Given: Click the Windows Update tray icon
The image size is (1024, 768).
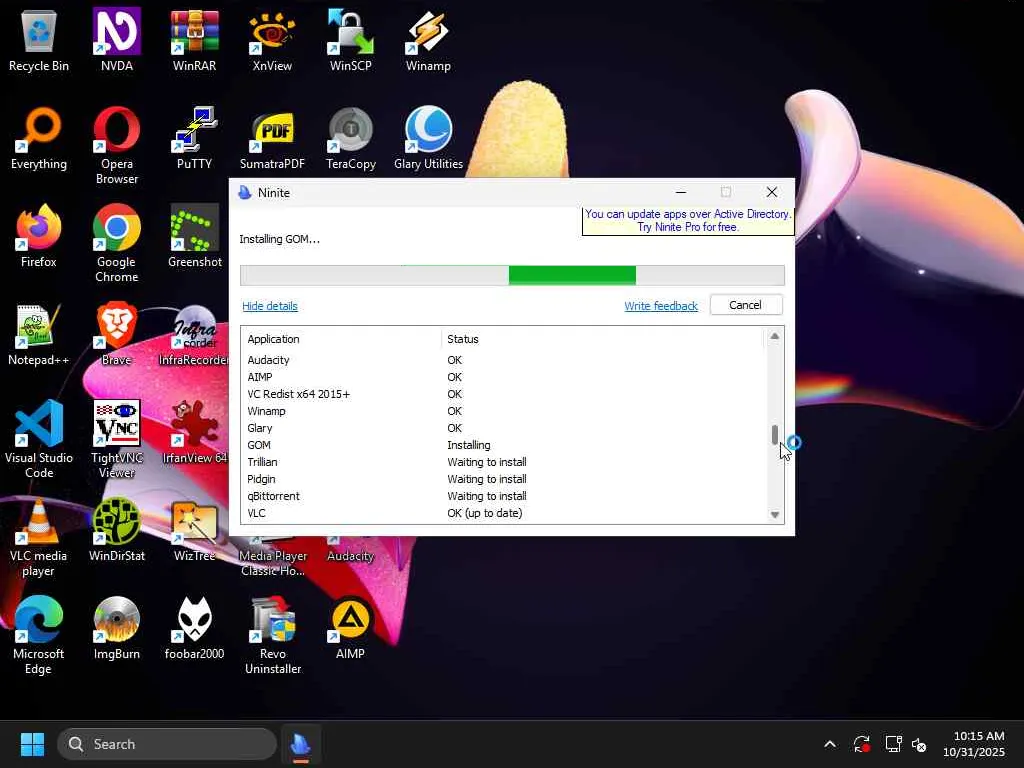Looking at the screenshot, I should [x=862, y=744].
